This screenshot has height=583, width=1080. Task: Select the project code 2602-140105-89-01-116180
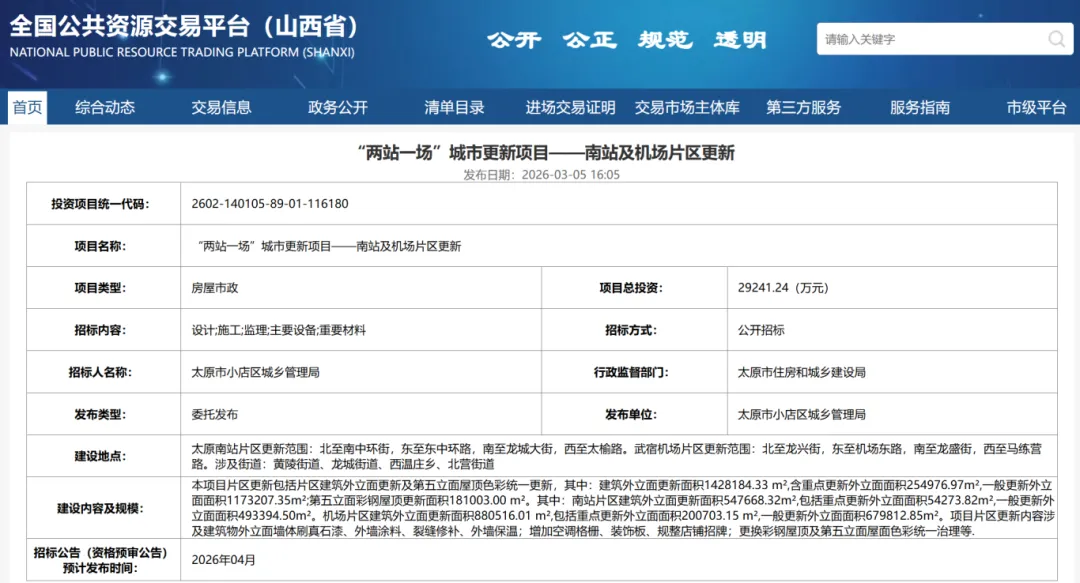[270, 203]
